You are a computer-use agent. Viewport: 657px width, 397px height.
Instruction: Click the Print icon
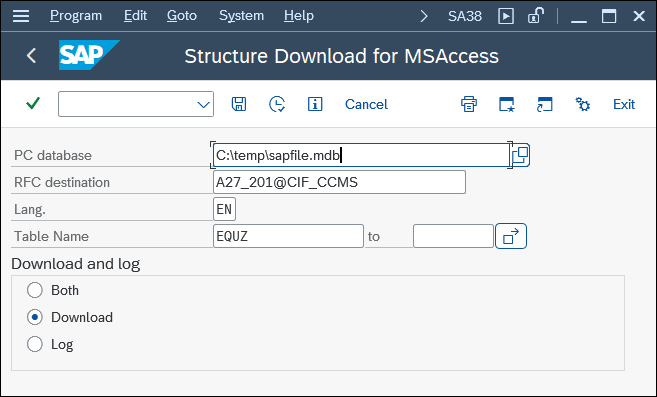tap(469, 104)
